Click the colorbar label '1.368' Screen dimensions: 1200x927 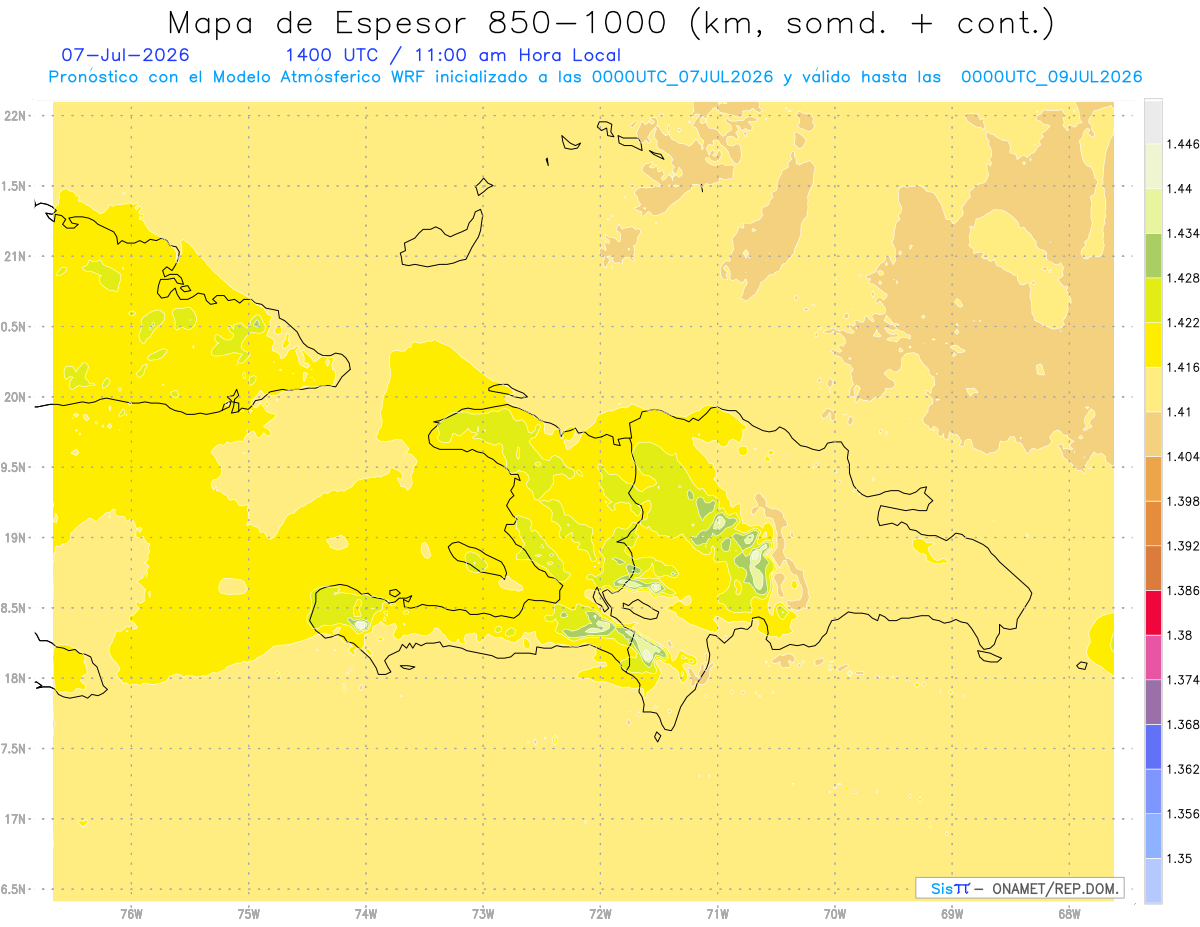click(x=1183, y=724)
